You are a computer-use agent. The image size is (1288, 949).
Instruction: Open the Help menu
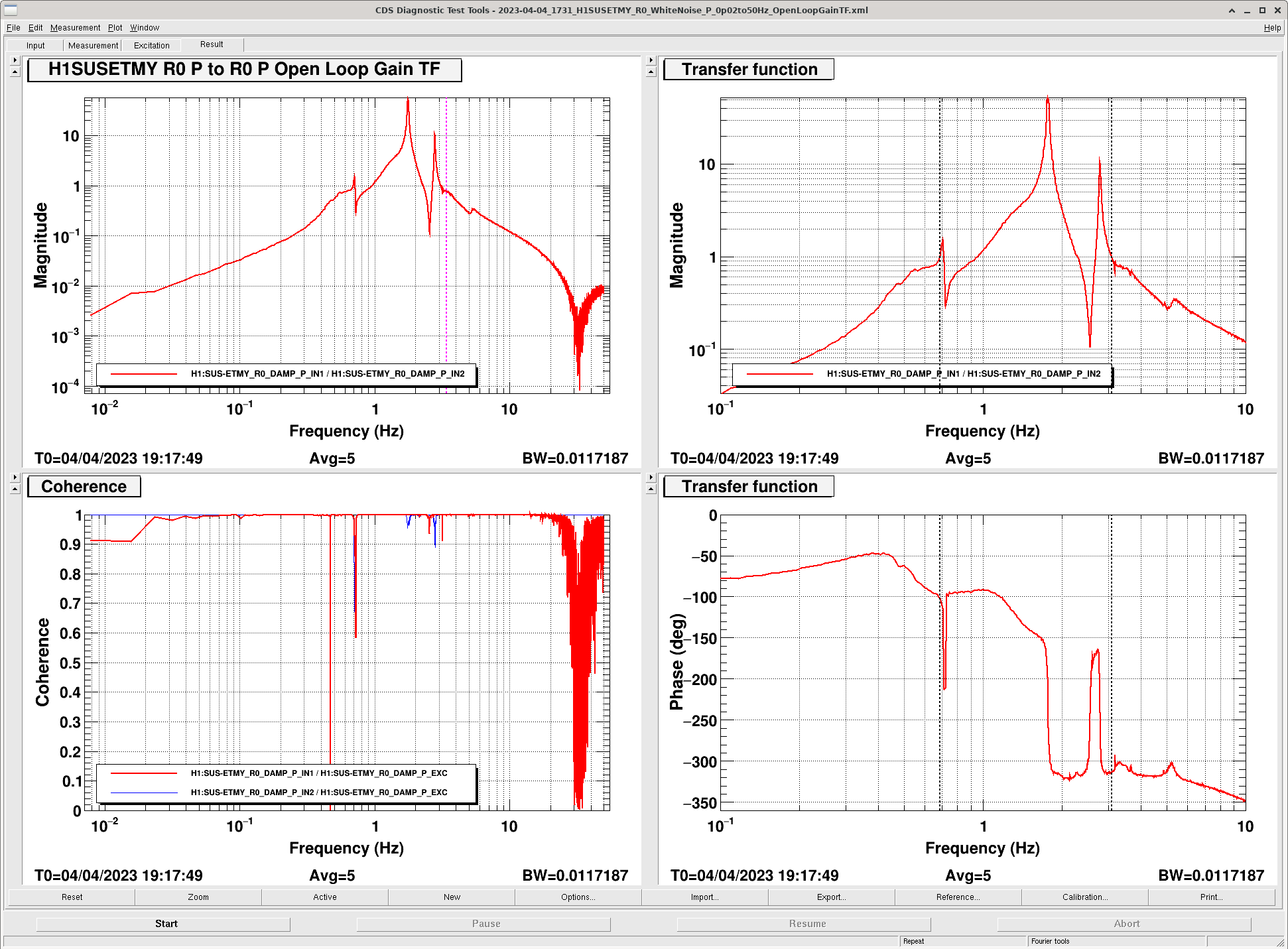[x=1272, y=28]
